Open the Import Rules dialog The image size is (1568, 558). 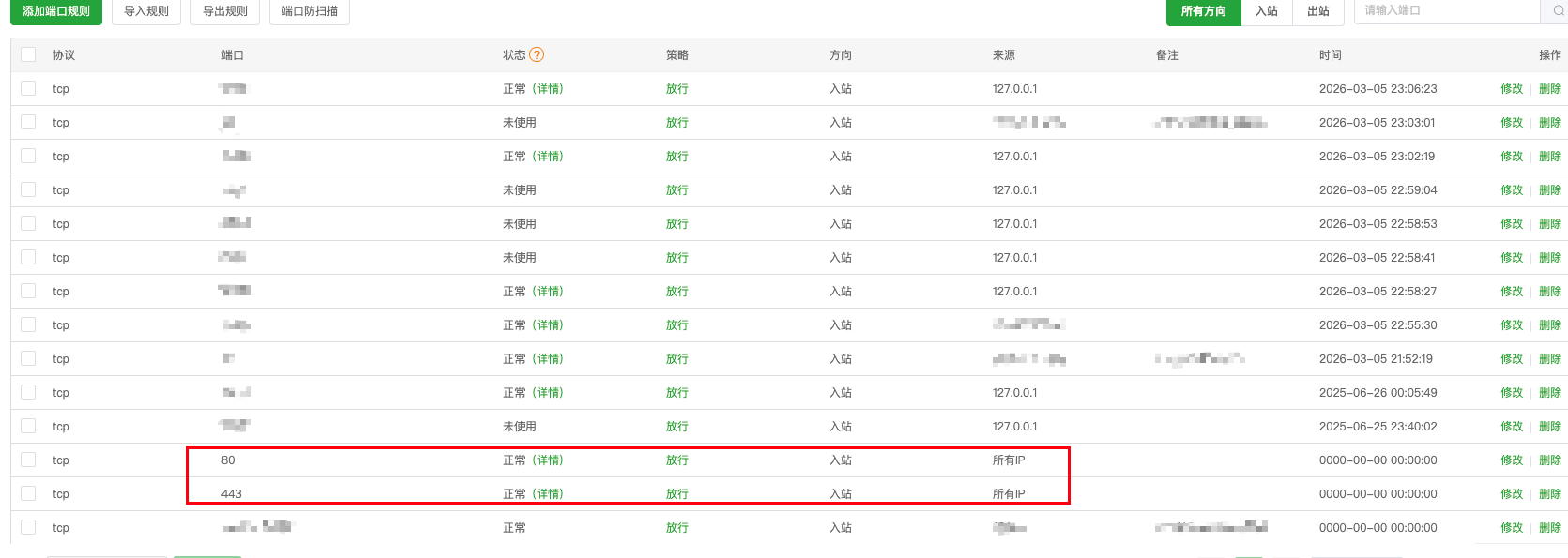point(146,11)
